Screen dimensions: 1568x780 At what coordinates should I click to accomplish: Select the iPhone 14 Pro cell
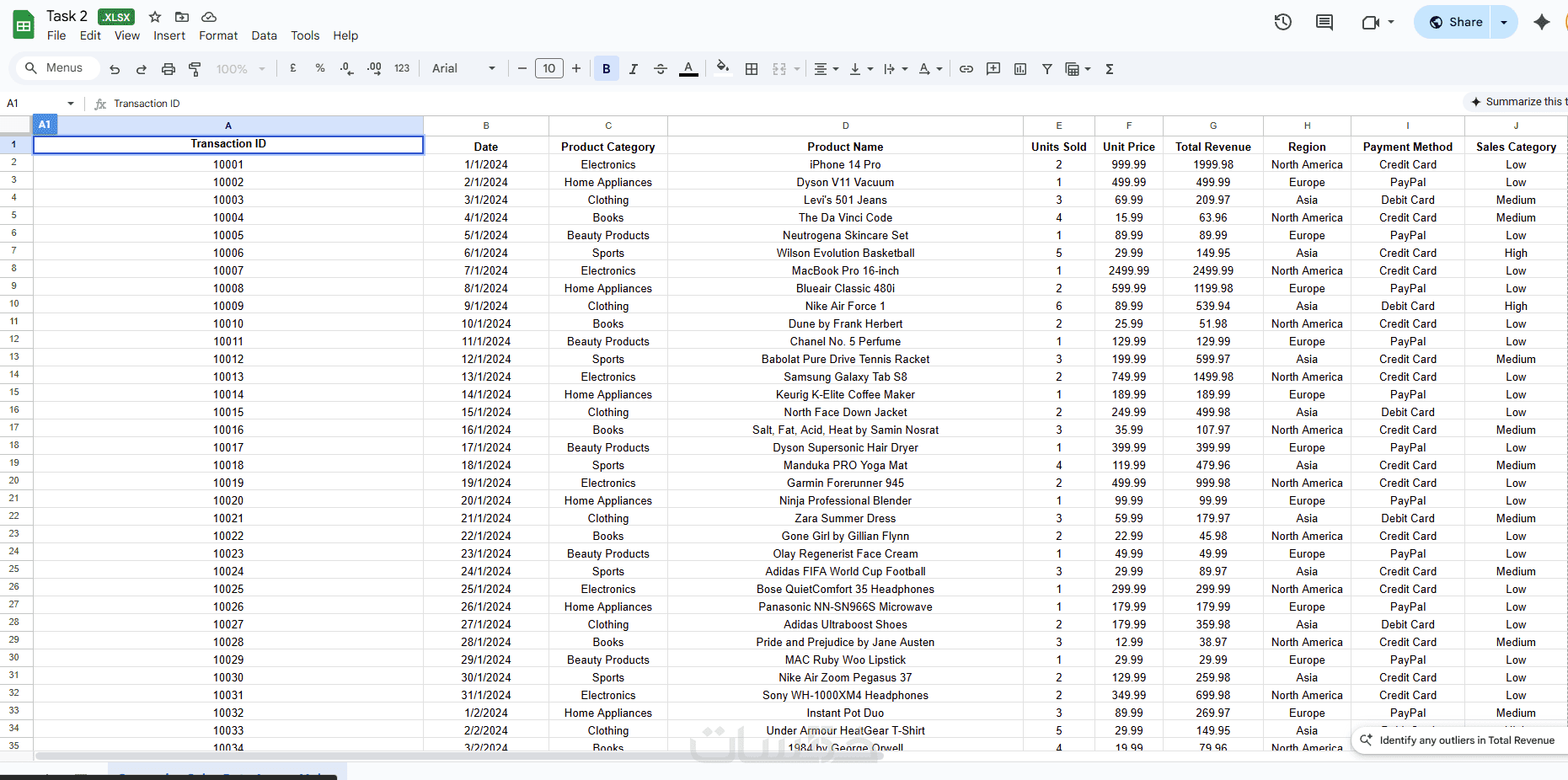tap(845, 165)
